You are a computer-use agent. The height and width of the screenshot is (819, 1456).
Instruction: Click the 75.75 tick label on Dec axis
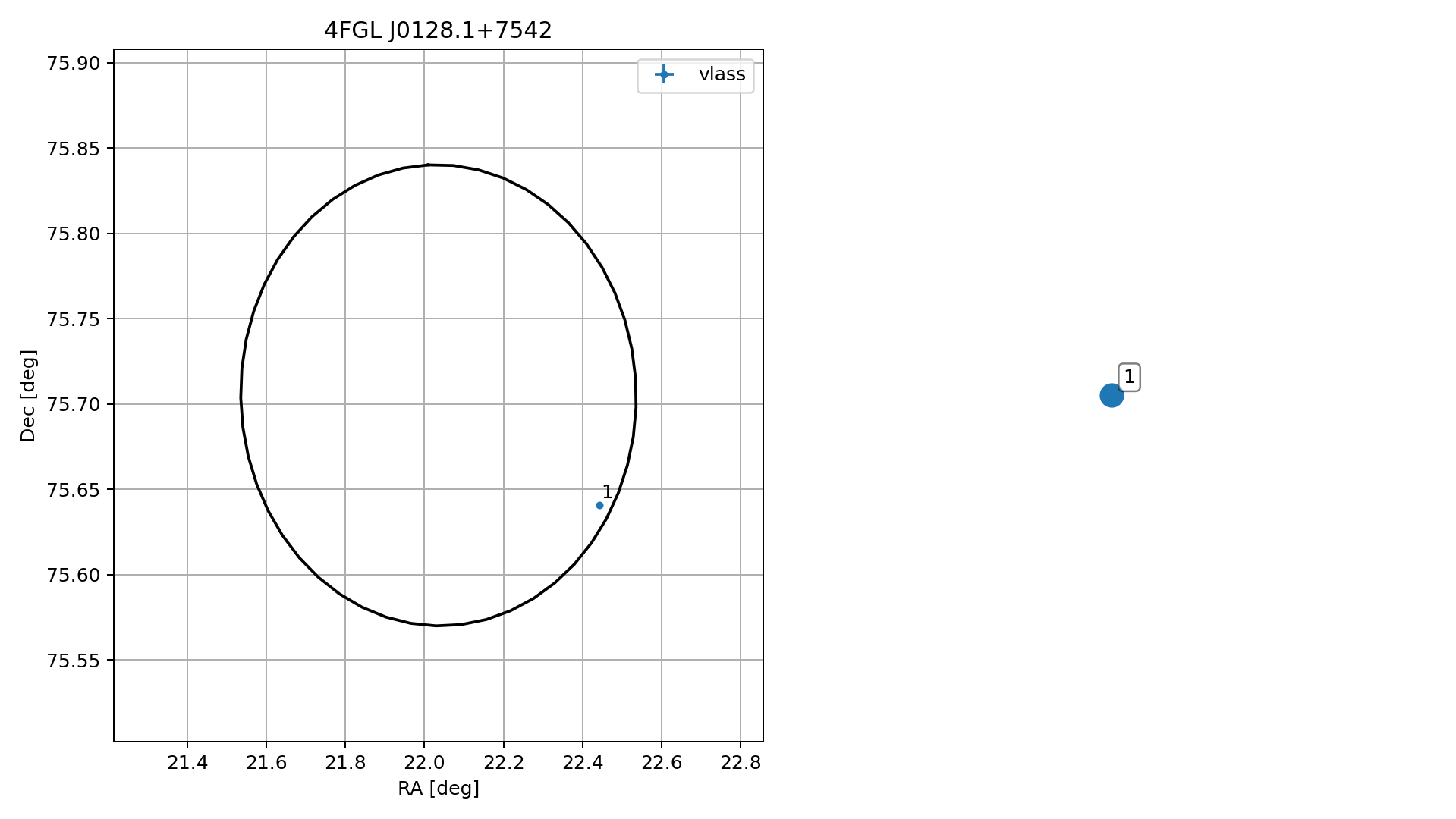(74, 319)
